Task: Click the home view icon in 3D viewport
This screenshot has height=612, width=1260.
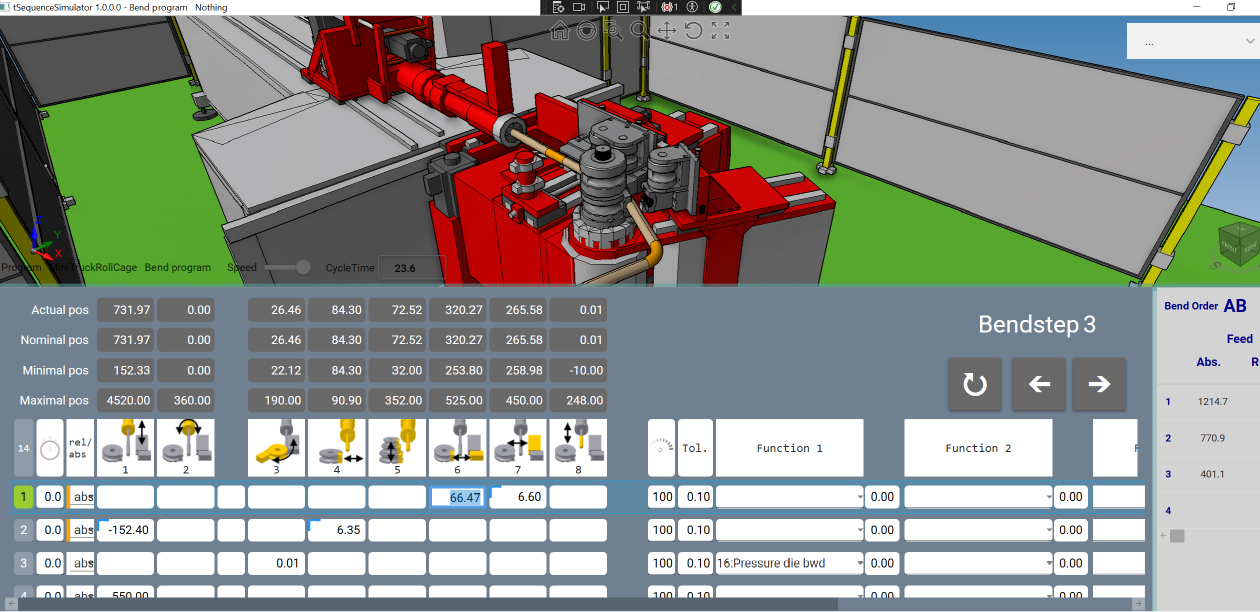Action: (560, 31)
